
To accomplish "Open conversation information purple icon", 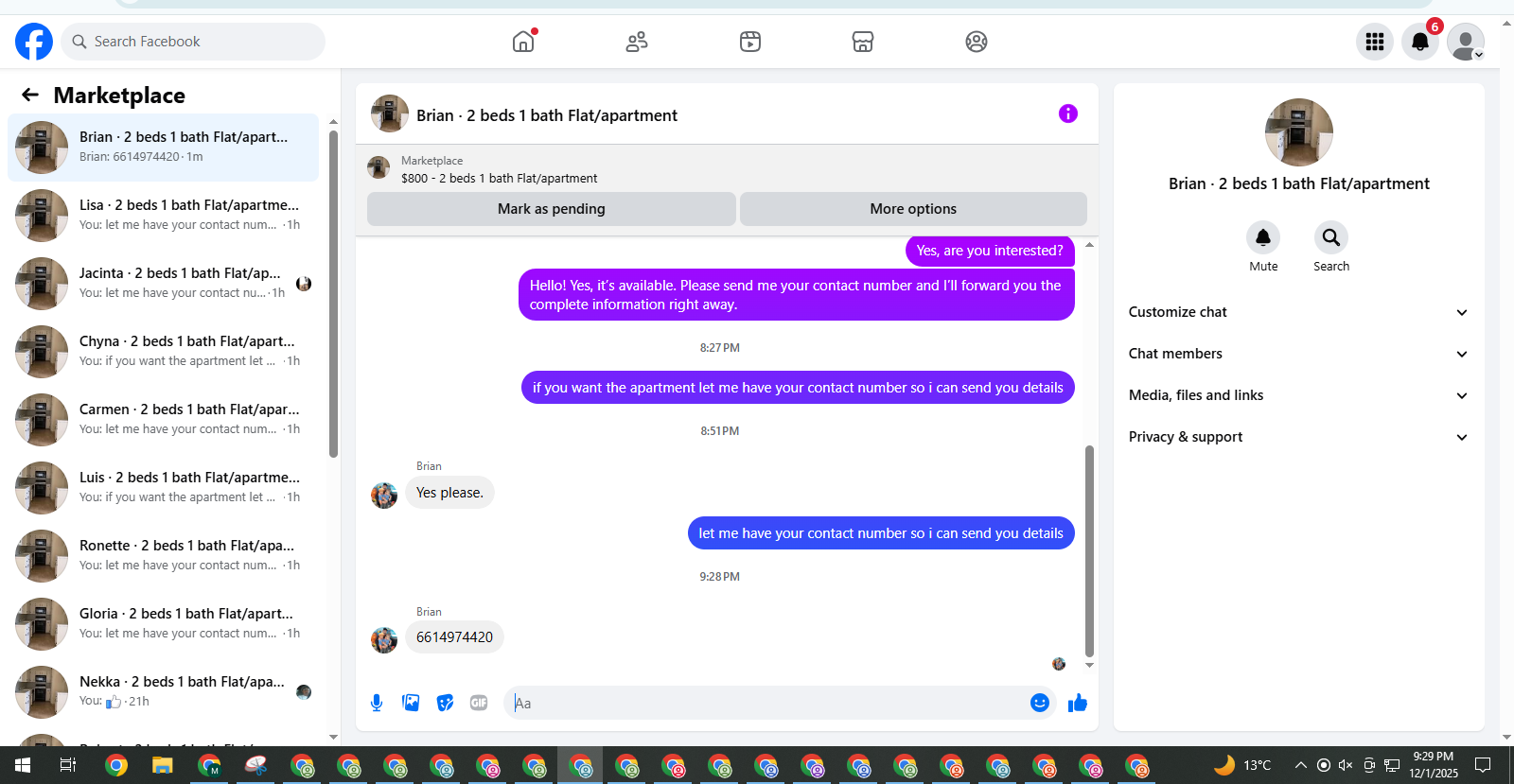I will point(1068,113).
